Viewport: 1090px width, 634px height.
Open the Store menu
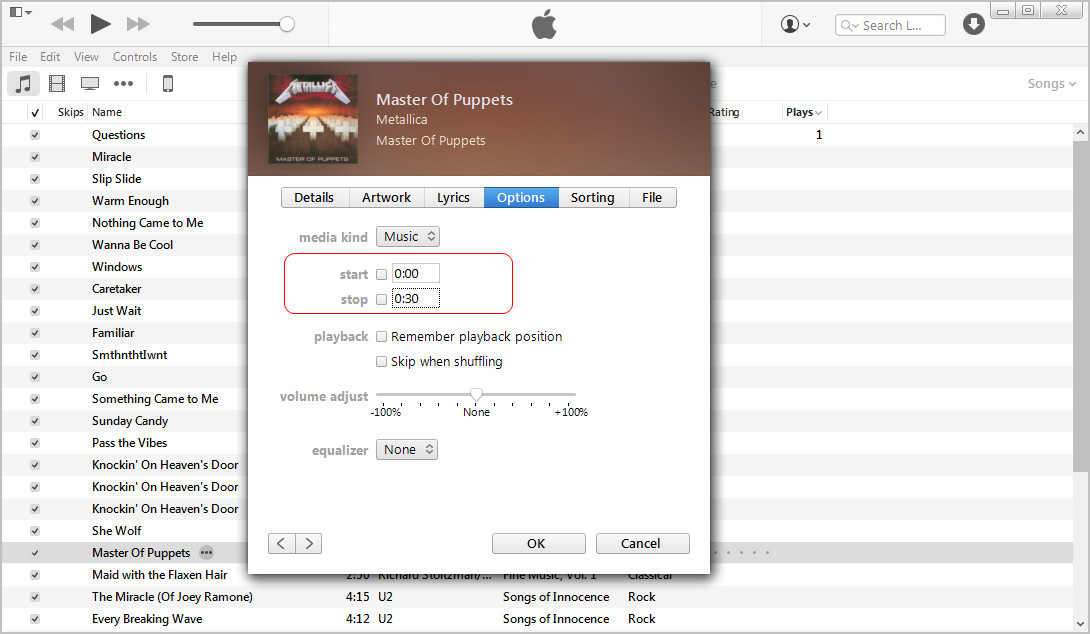184,57
